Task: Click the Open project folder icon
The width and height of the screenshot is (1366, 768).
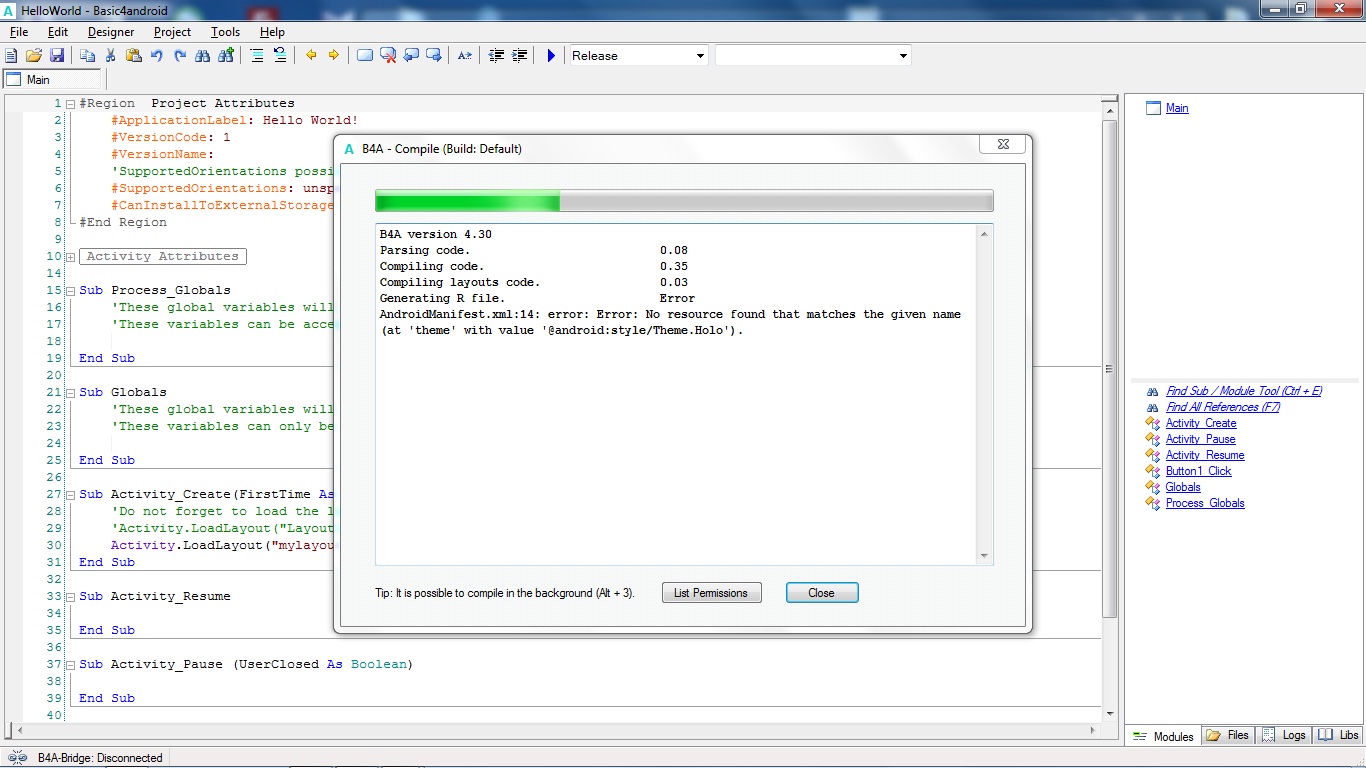Action: point(34,56)
